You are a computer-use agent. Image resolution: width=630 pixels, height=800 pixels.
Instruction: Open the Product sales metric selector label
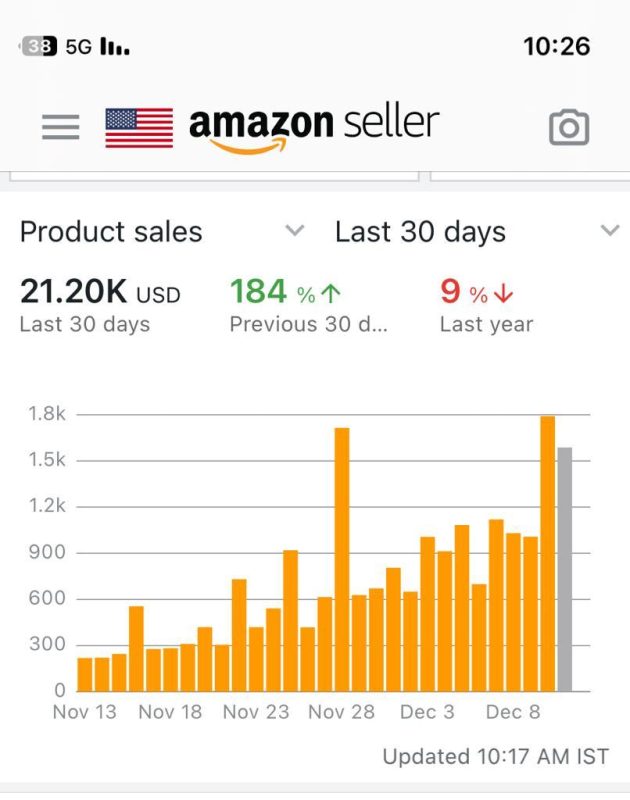111,232
